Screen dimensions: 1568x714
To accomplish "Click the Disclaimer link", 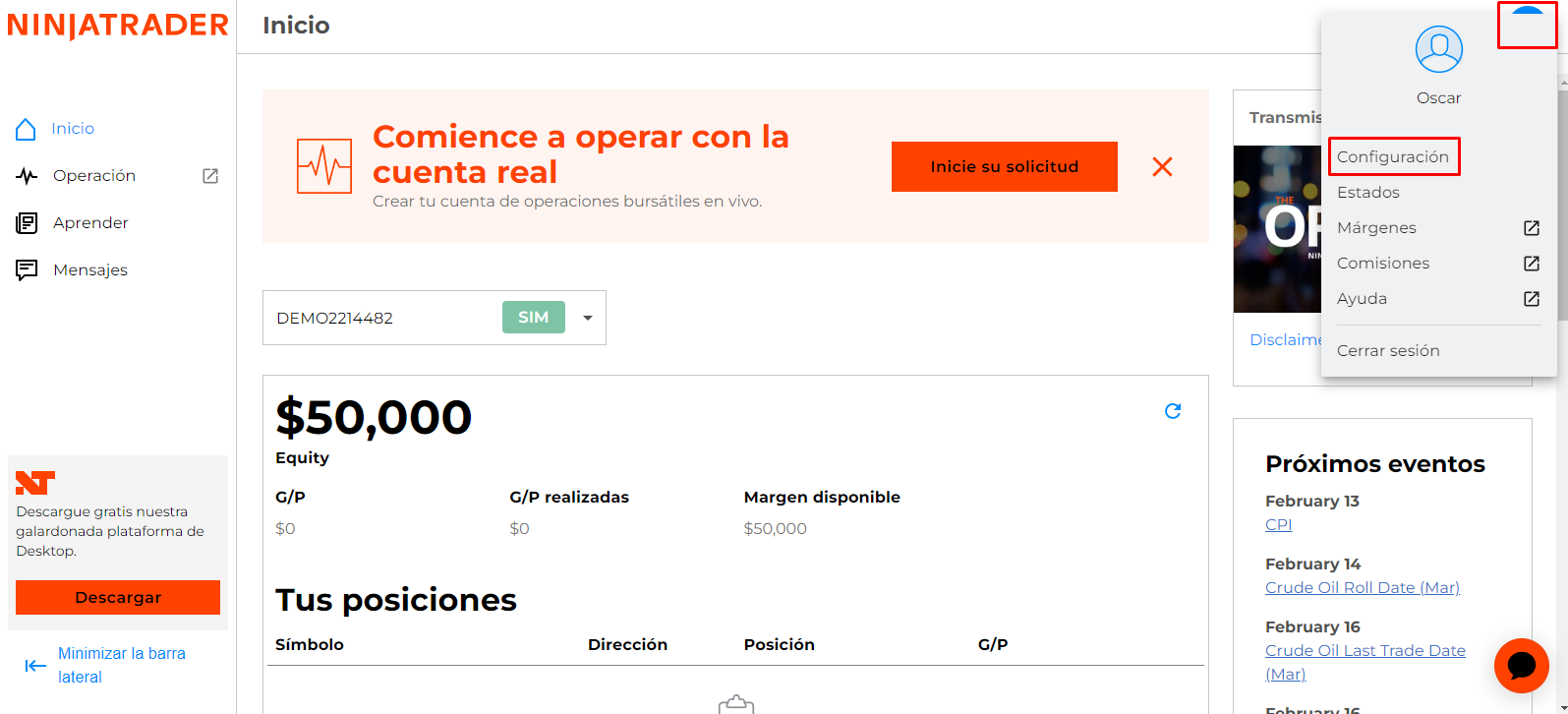I will (1286, 340).
